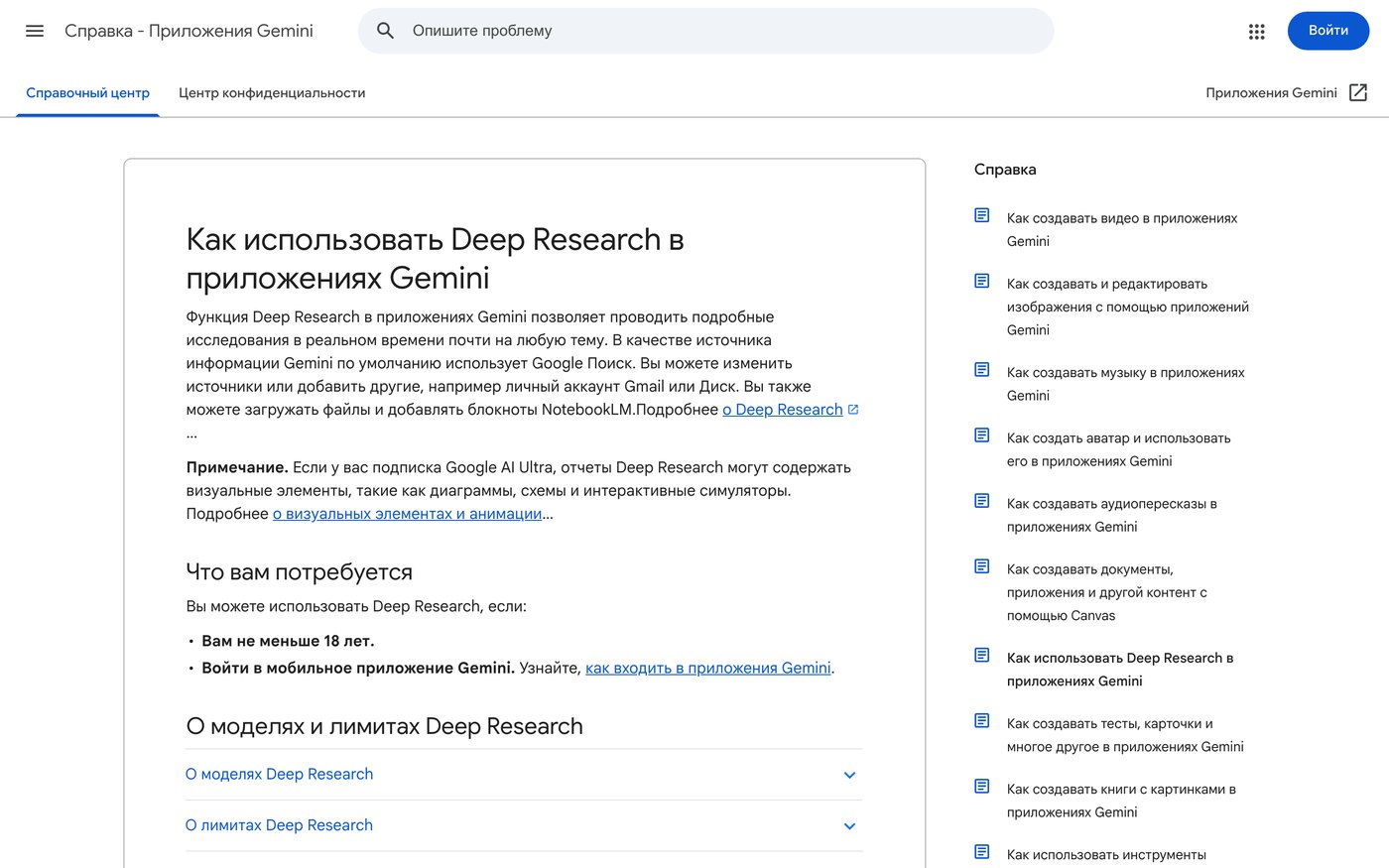Click the article icon for Как создавать документы
The width and height of the screenshot is (1389, 868).
click(982, 566)
